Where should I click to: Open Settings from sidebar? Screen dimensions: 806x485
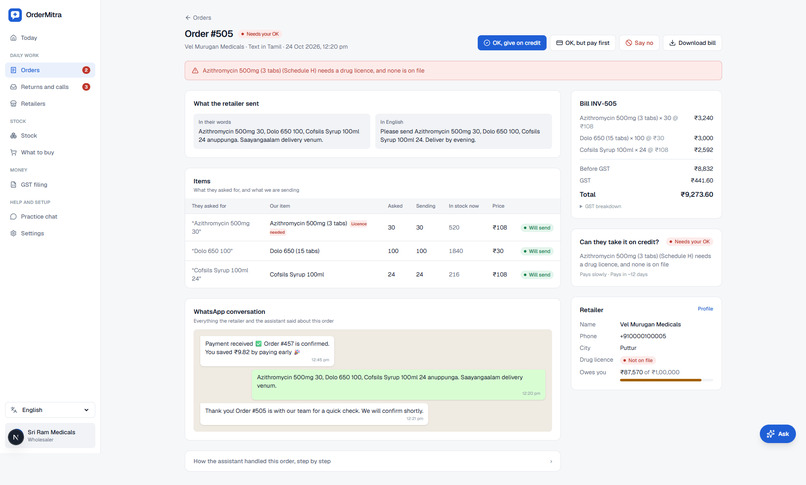(x=50, y=233)
